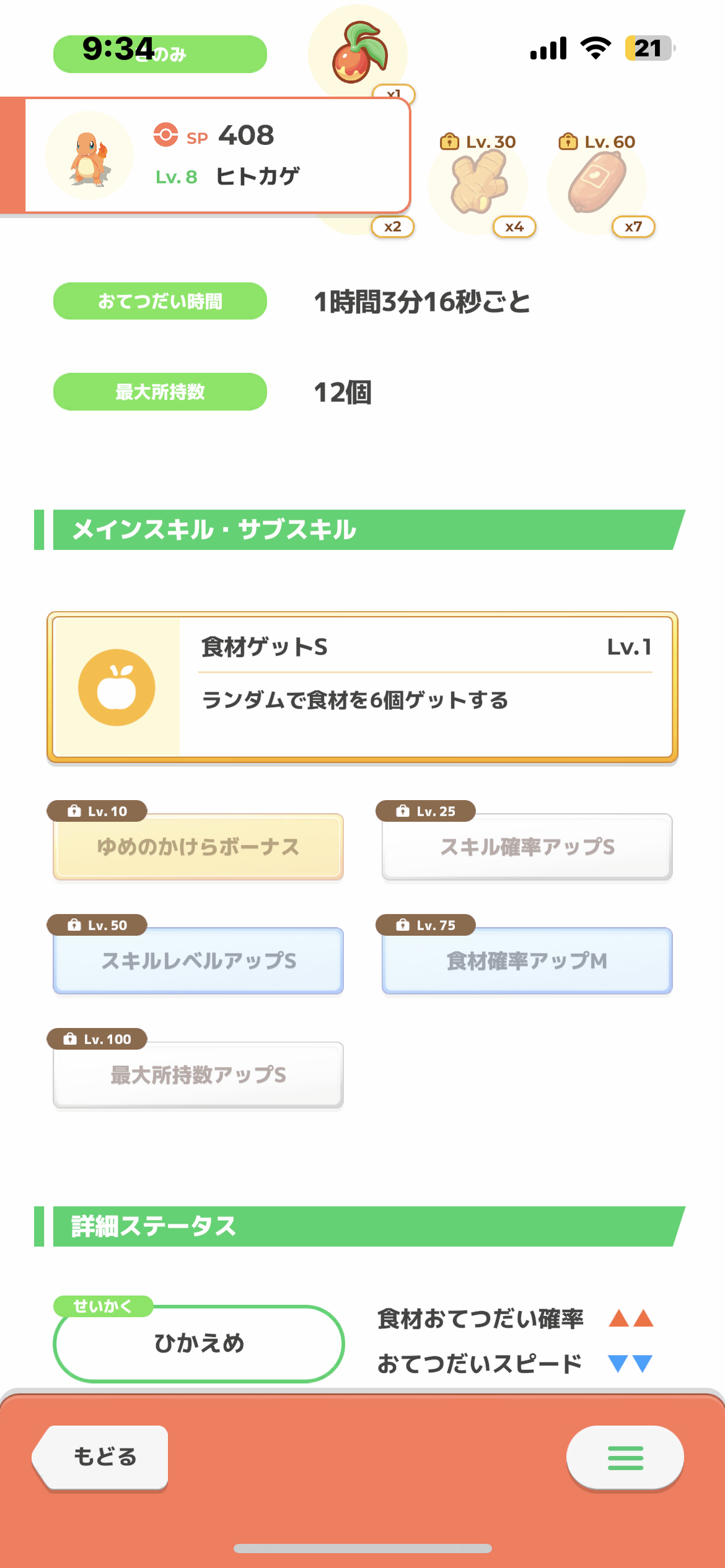Tap the 最大所持数 label pill
This screenshot has width=725, height=1568.
pyautogui.click(x=160, y=391)
